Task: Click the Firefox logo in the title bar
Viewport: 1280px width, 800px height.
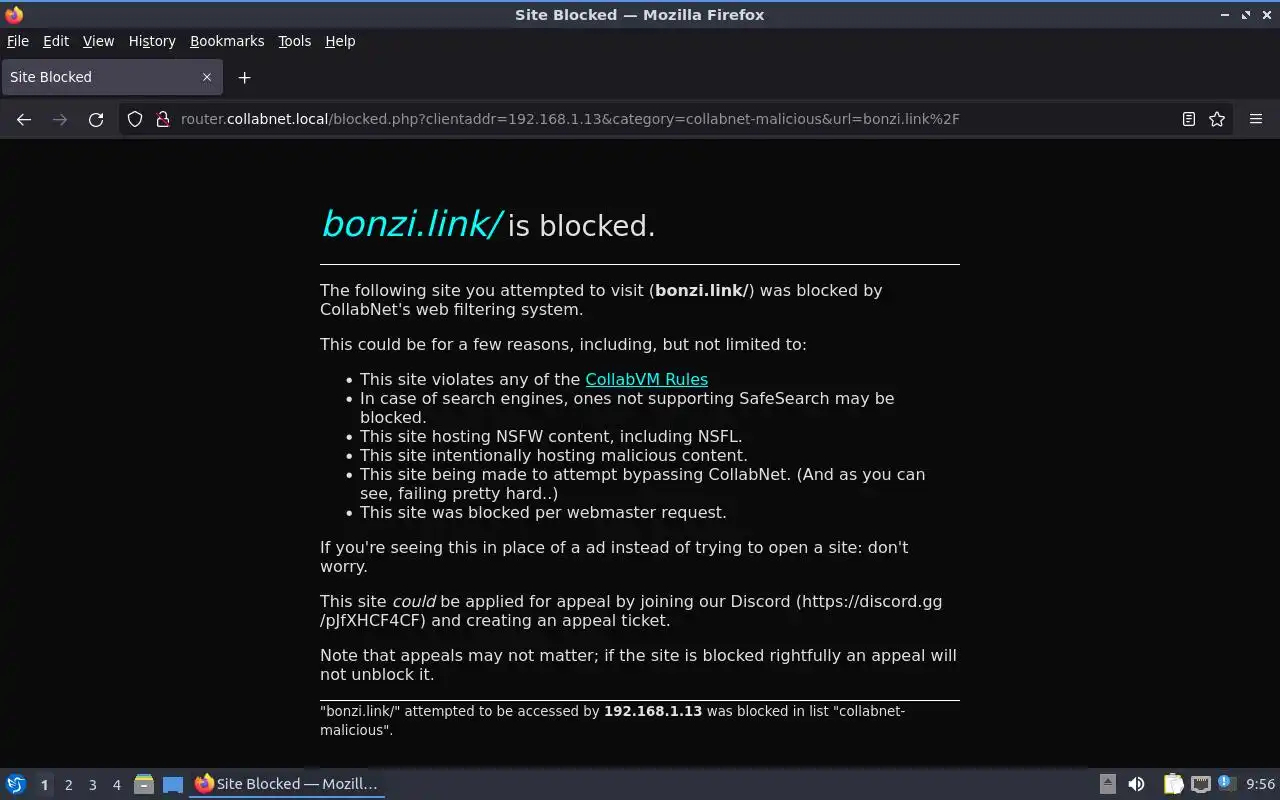Action: point(14,15)
